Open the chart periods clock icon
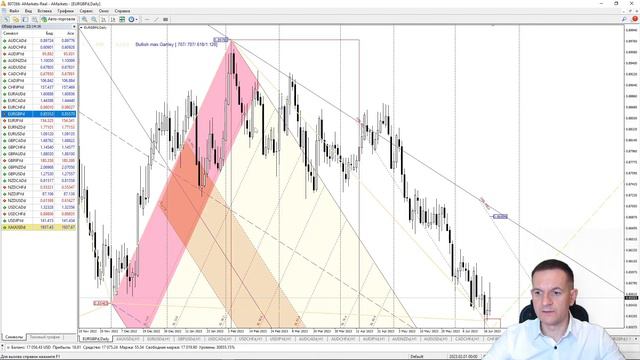Screen dimensions: 640x360 pos(131,19)
